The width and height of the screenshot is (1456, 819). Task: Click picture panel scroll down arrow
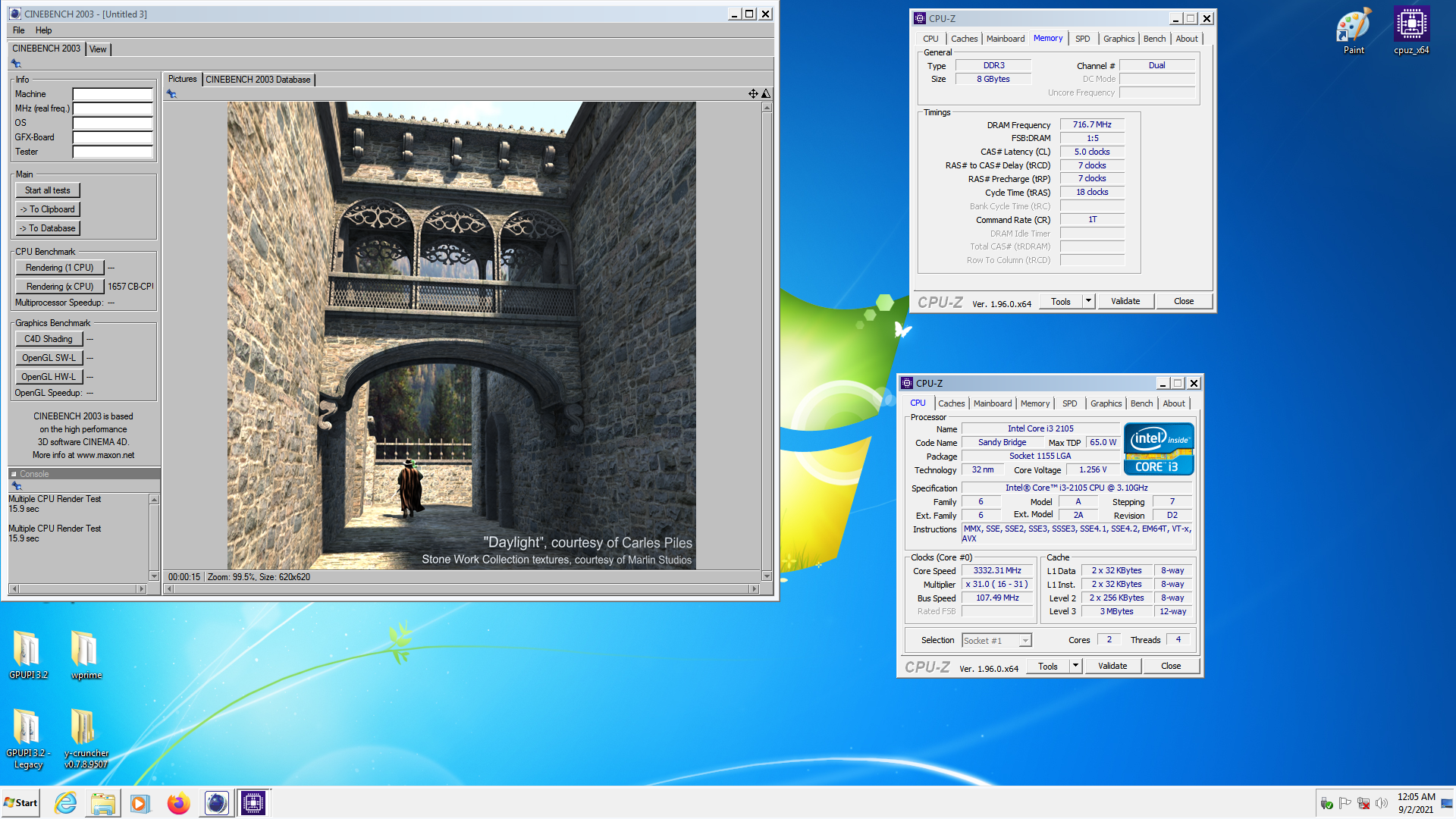click(767, 576)
